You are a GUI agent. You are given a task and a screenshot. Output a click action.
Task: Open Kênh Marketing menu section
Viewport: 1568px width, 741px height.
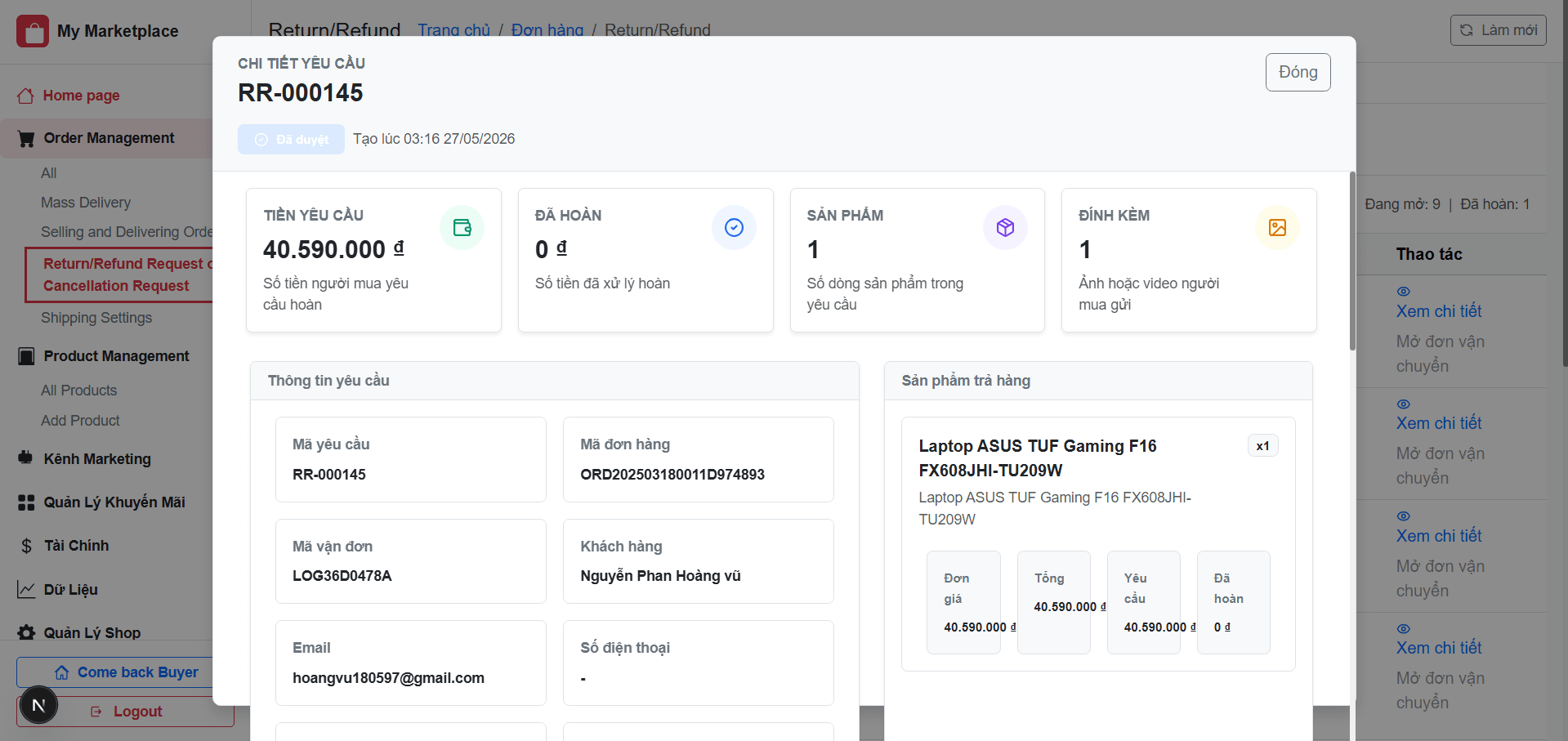click(97, 459)
